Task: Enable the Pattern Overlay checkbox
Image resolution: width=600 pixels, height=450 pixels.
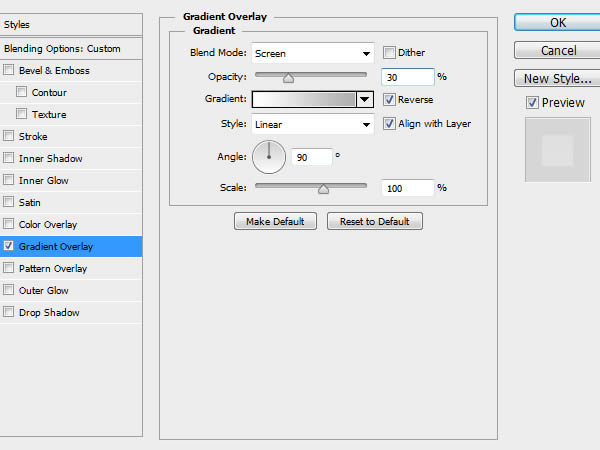Action: click(8, 268)
